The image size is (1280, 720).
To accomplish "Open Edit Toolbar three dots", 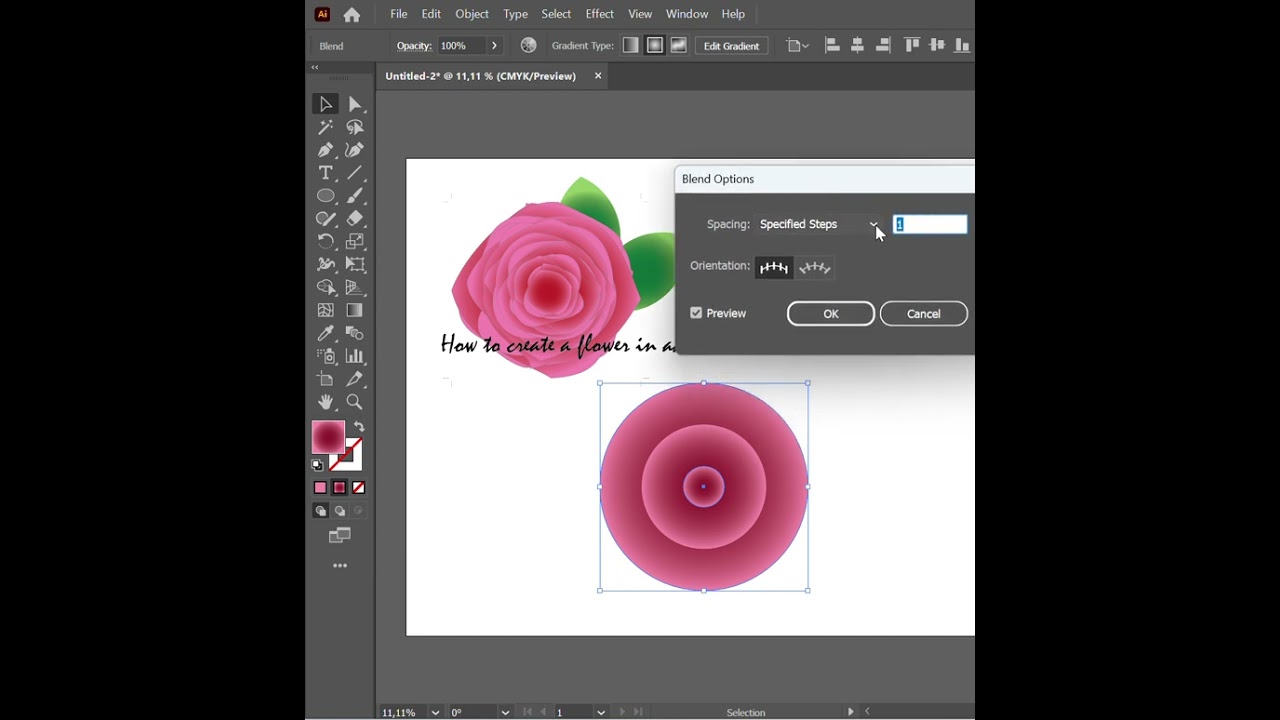I will 340,566.
